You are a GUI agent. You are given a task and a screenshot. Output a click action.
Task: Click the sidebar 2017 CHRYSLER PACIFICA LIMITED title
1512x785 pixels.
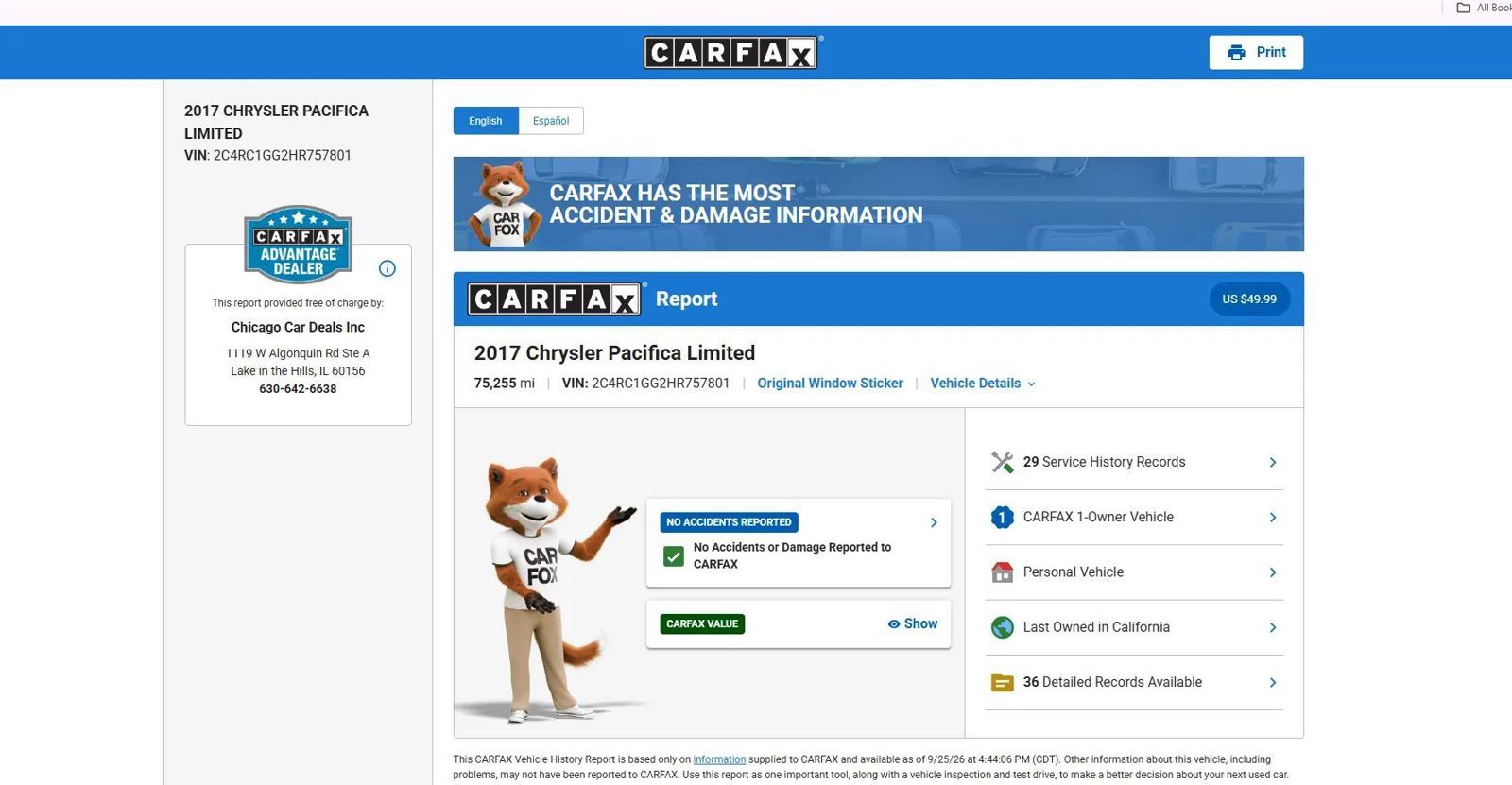click(276, 122)
